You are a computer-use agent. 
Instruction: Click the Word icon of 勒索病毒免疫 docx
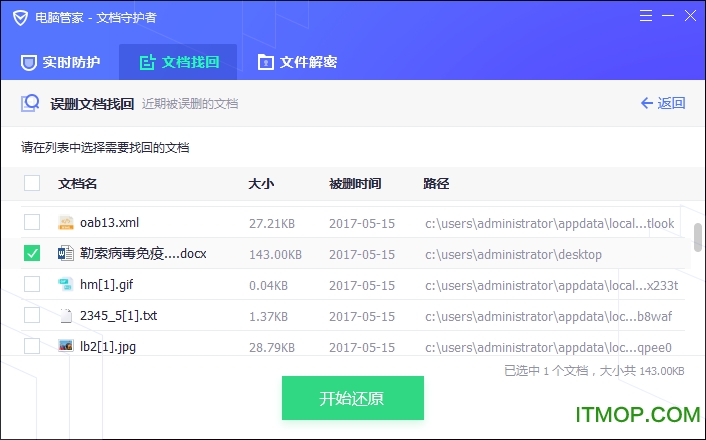pos(66,254)
